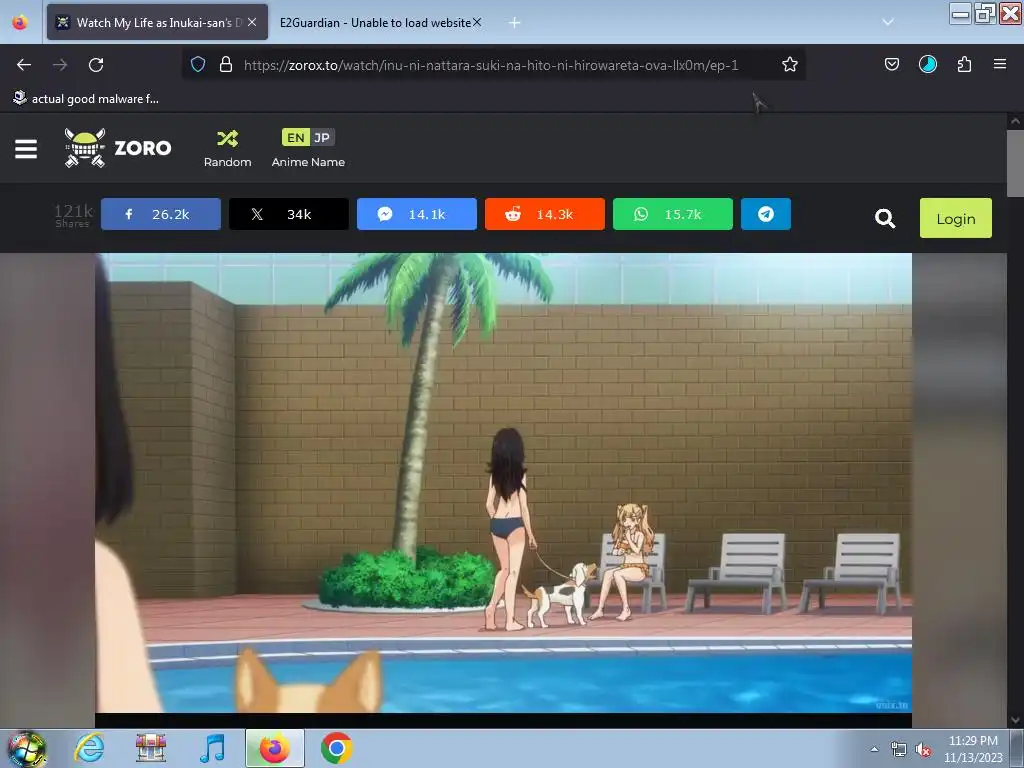Open the site search magnifier

tap(885, 218)
